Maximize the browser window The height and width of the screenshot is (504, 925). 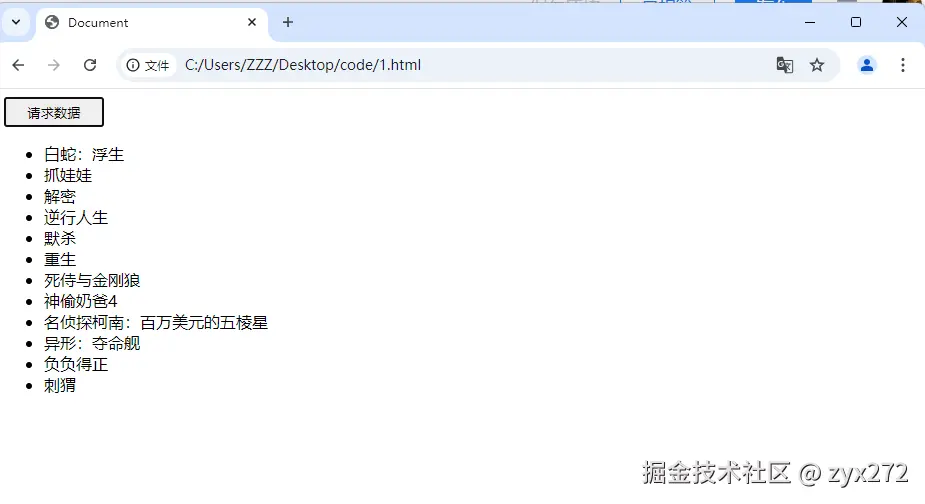pos(856,22)
